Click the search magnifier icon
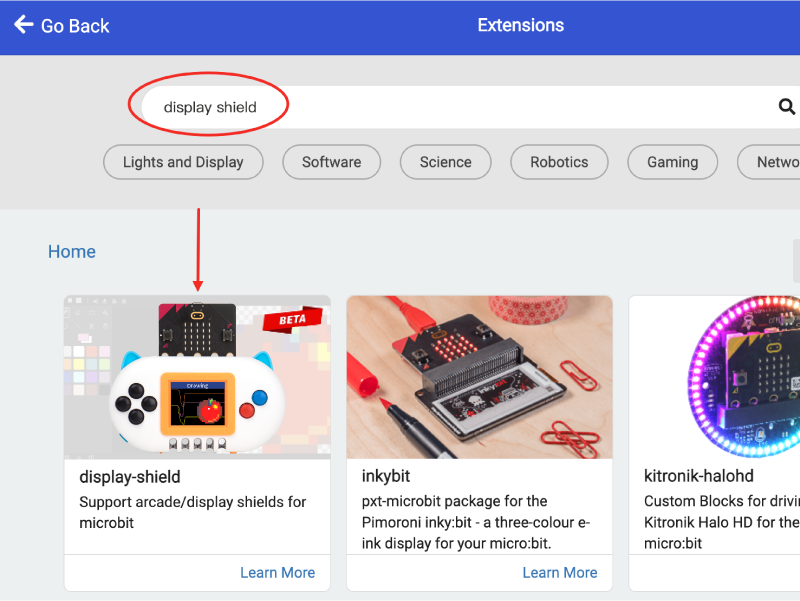 coord(786,107)
